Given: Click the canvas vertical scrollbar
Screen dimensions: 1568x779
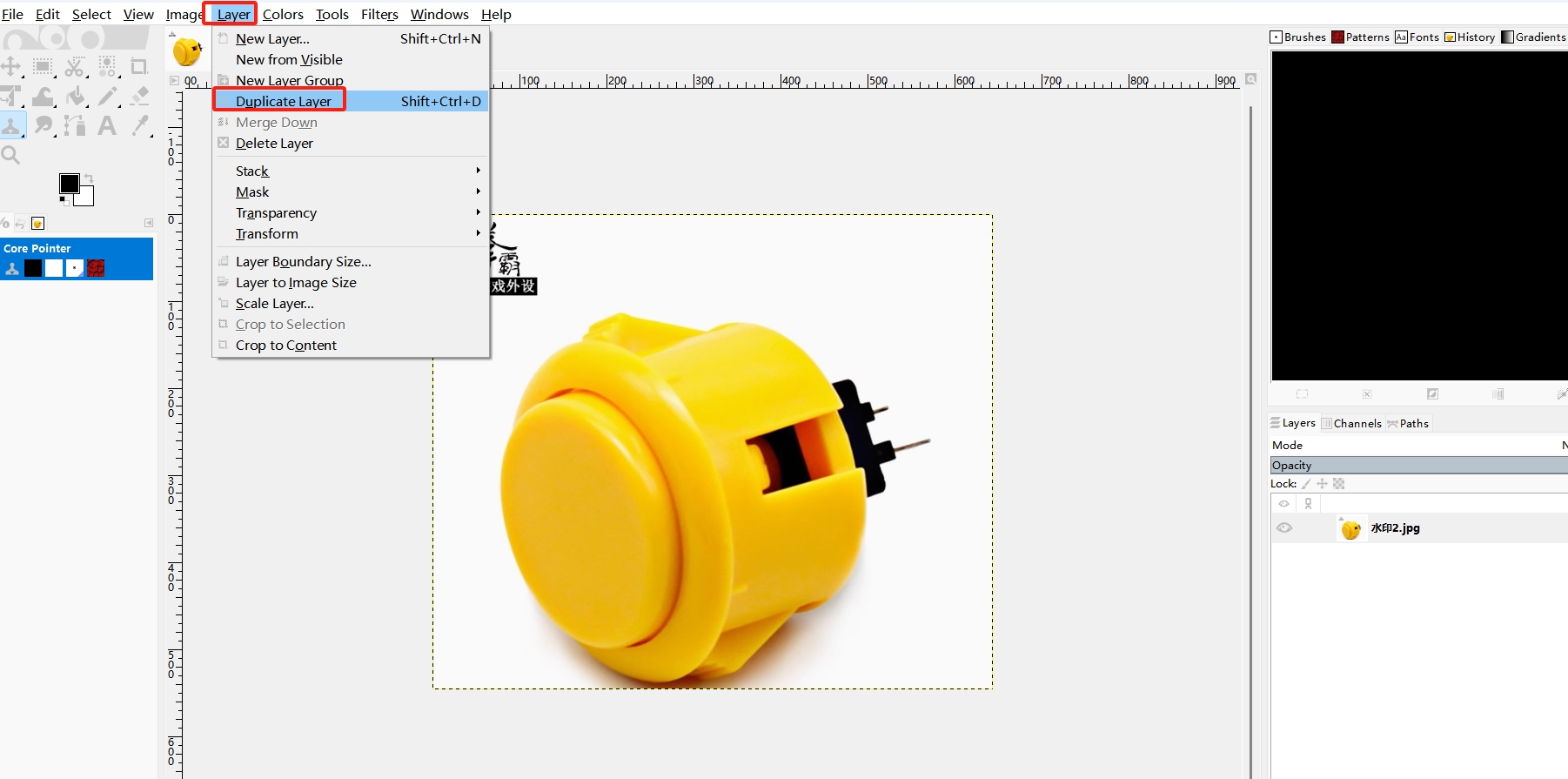Looking at the screenshot, I should (1250, 442).
